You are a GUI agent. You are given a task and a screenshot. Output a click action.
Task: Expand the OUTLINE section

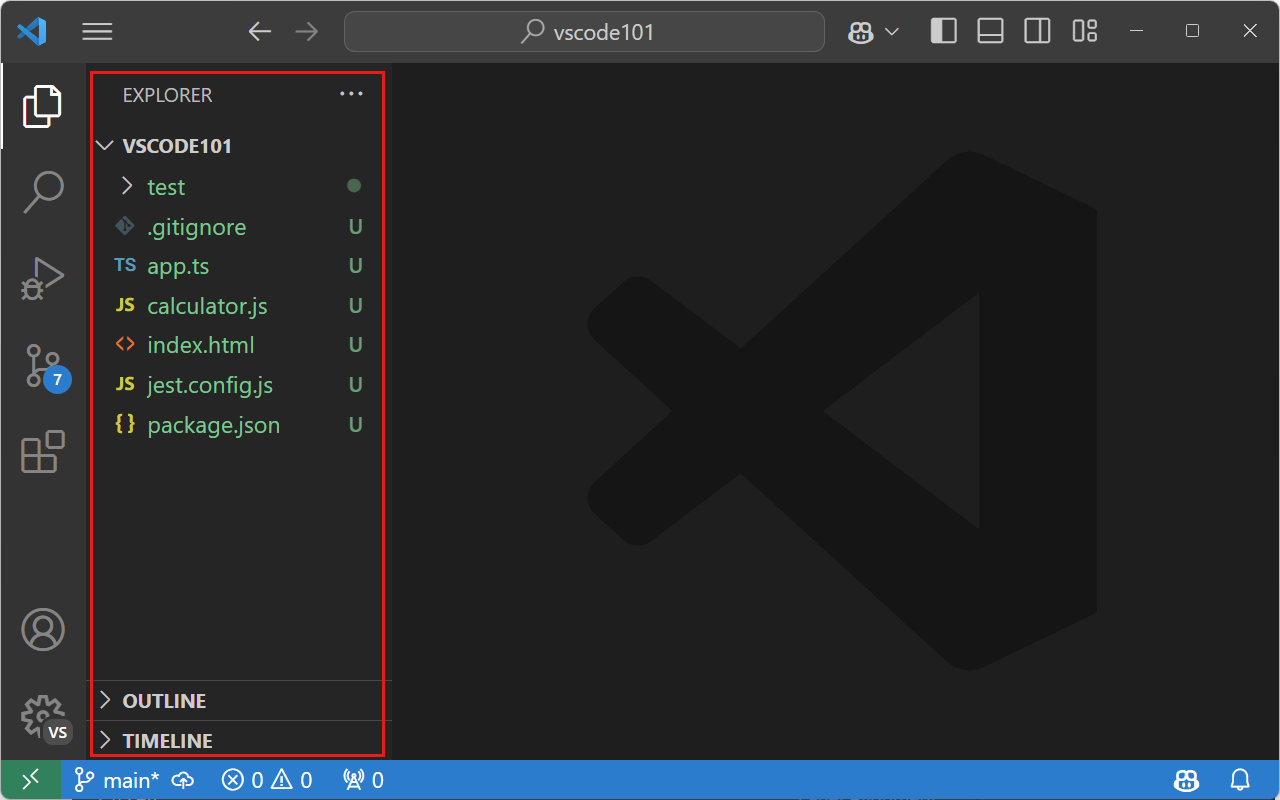point(165,700)
